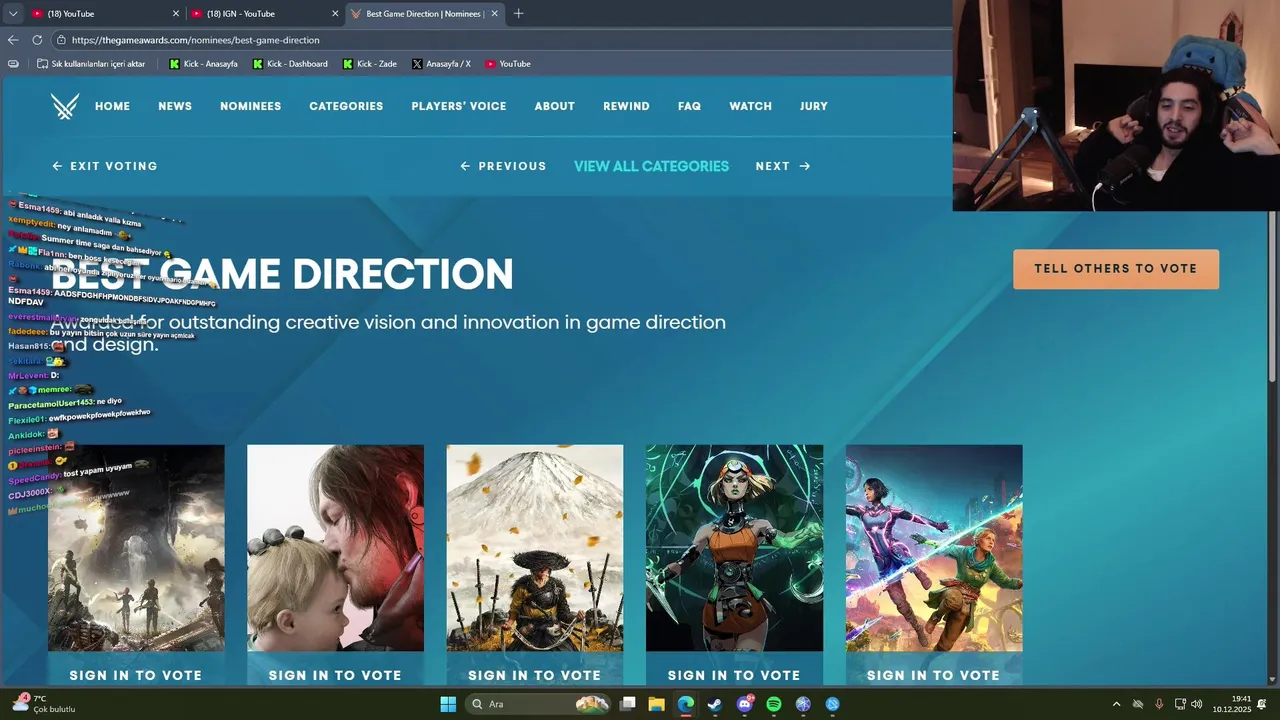Screen dimensions: 1280x720
Task: Go to PREVIOUS category
Action: (x=503, y=166)
